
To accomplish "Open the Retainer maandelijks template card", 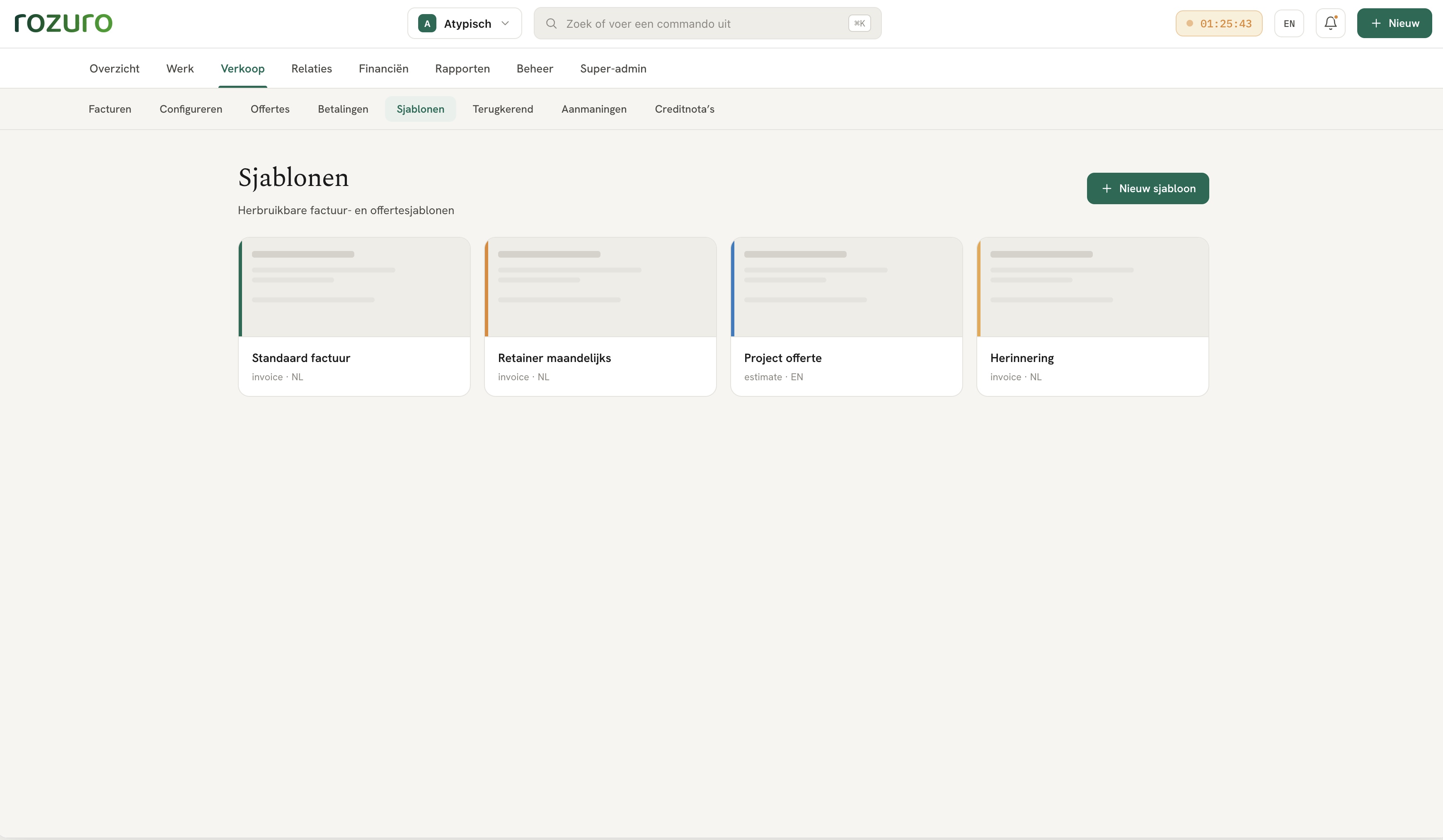I will pos(600,316).
